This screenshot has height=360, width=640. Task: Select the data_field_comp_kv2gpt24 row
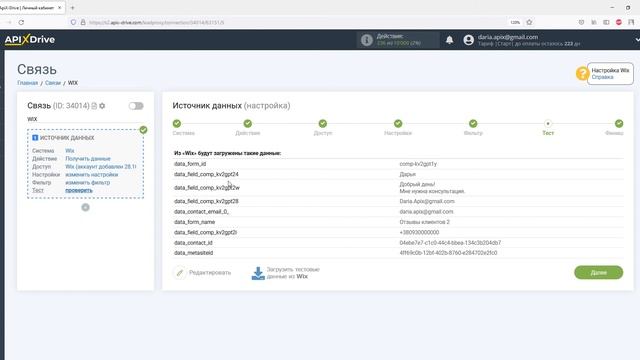tap(398, 174)
